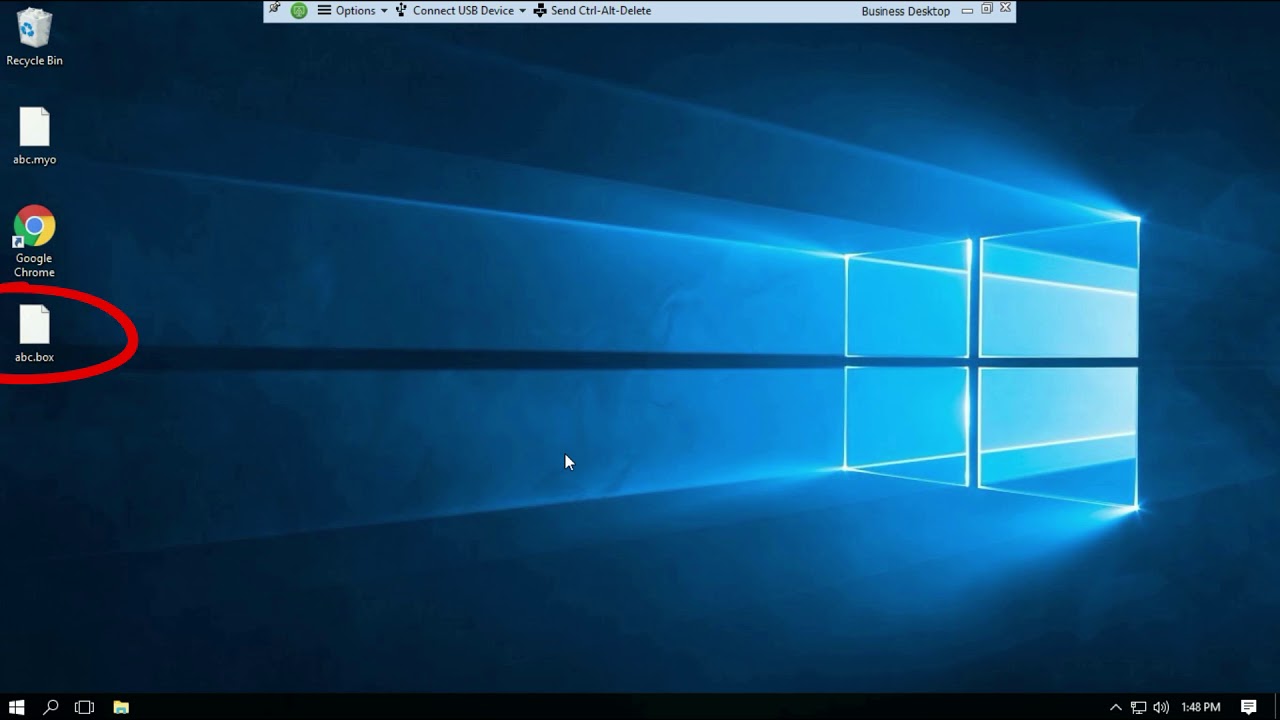1280x720 pixels.
Task: Restore down the Business Desktop session window
Action: tap(987, 9)
